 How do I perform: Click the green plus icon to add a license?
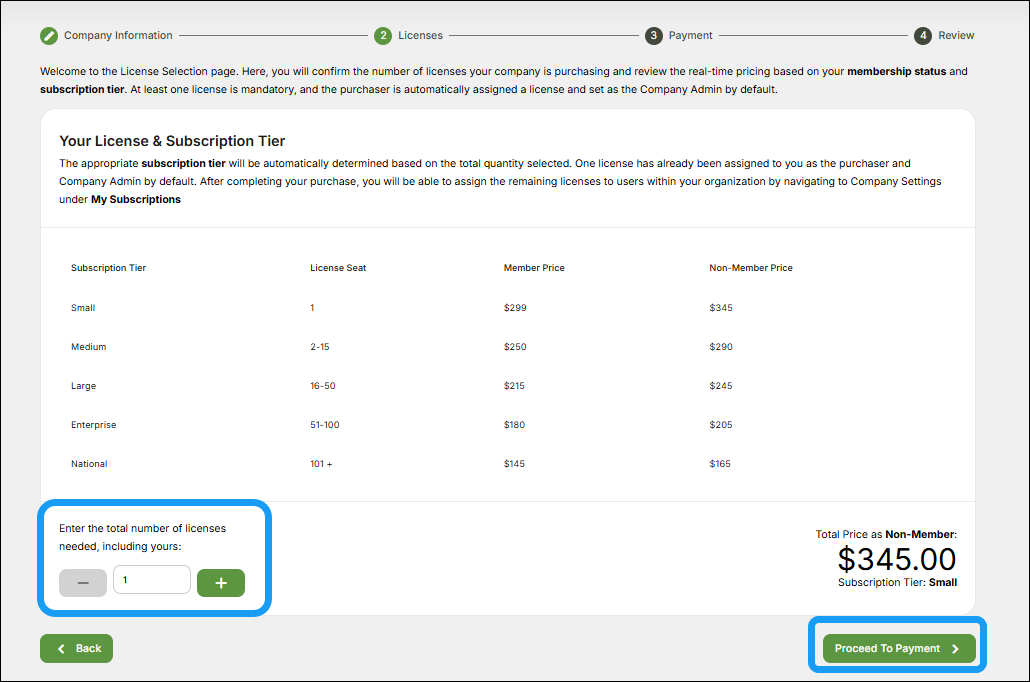pos(220,581)
